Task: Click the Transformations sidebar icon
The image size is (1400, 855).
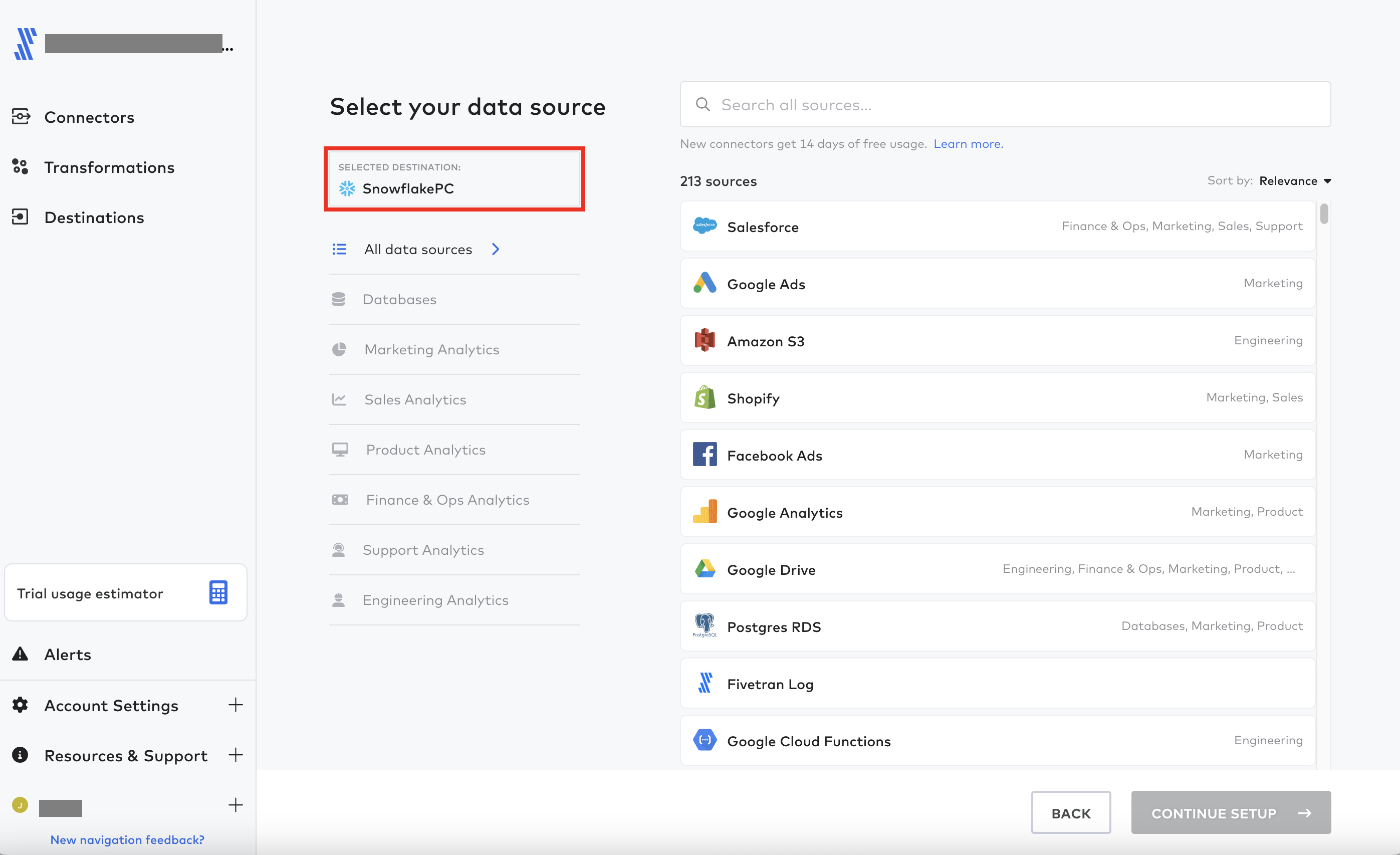Action: (x=20, y=167)
